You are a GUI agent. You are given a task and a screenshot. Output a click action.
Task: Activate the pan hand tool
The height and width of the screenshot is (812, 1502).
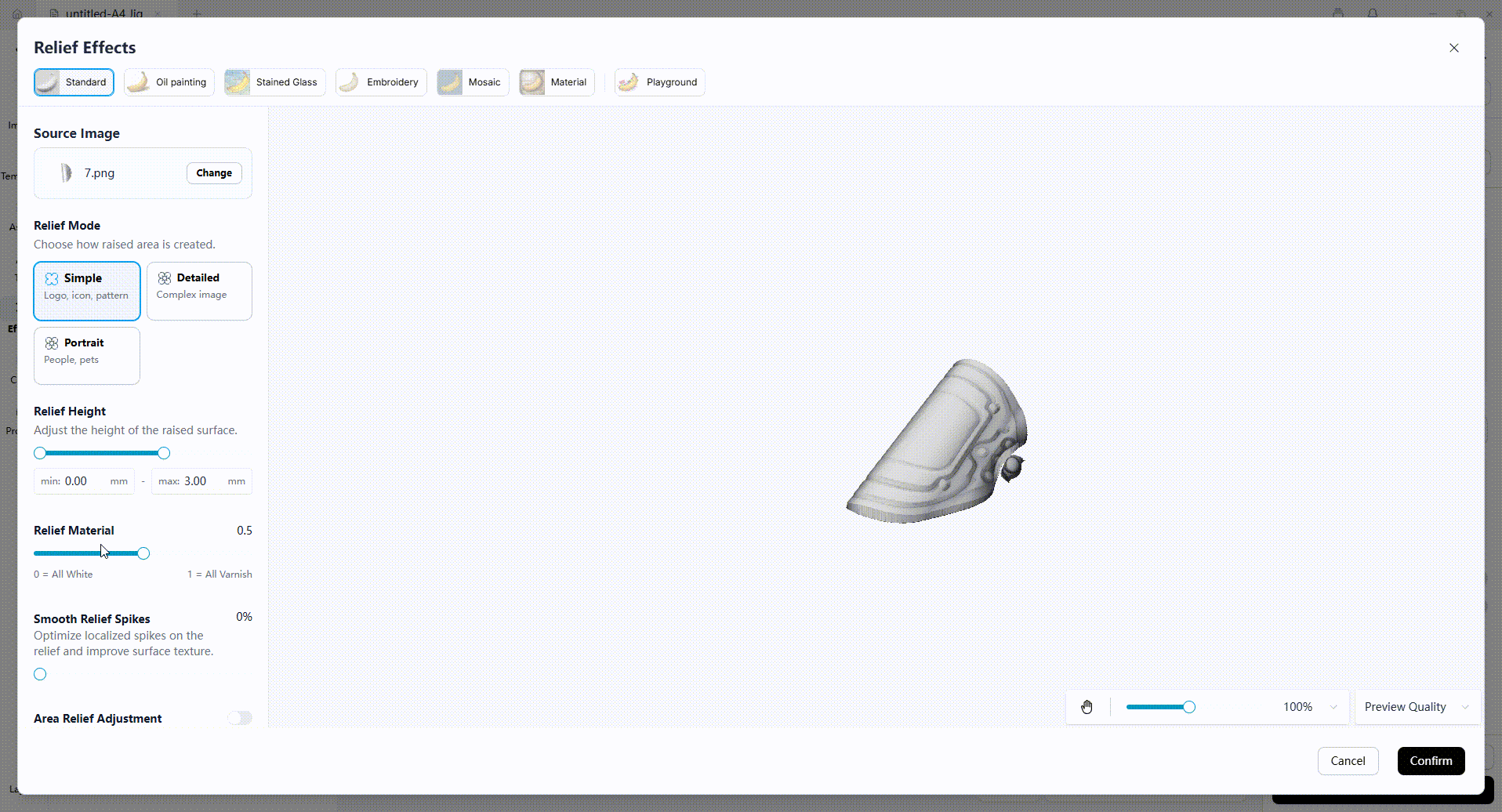pos(1087,707)
